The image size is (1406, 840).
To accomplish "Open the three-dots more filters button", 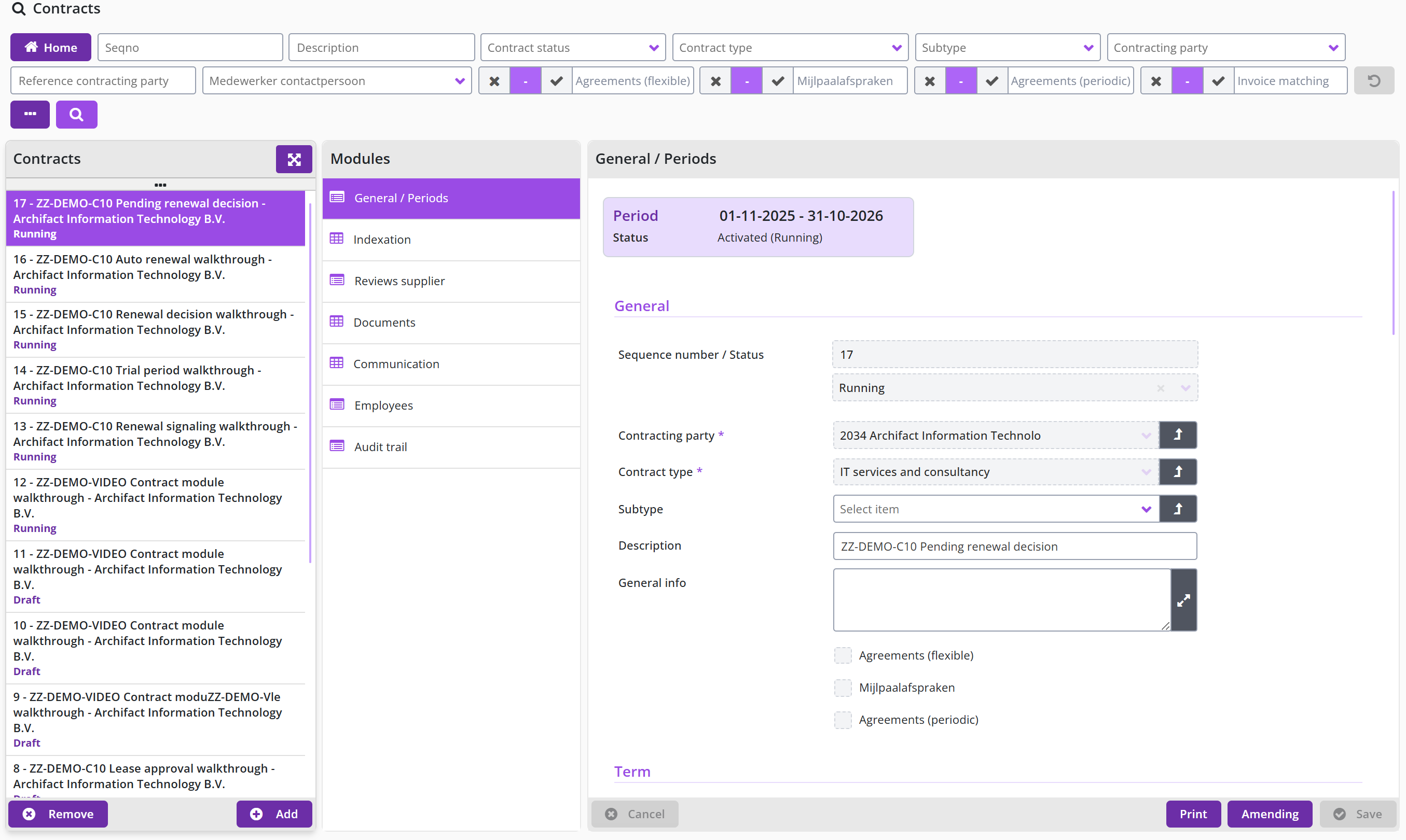I will [30, 115].
